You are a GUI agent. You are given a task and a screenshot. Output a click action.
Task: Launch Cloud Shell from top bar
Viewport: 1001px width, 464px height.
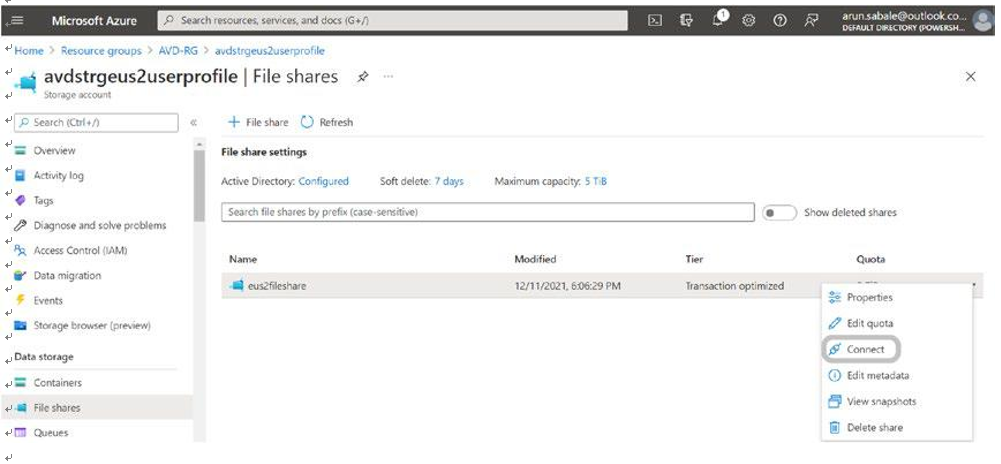655,20
